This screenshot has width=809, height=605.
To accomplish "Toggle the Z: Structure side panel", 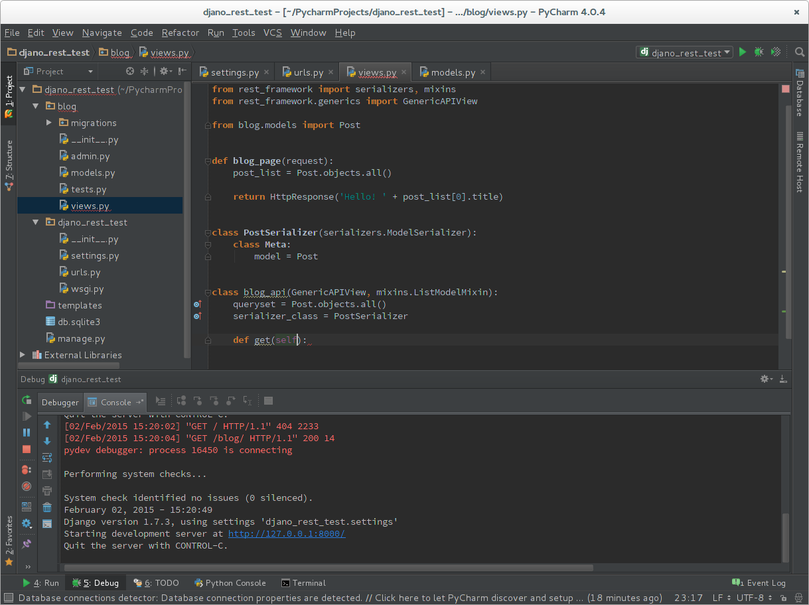I will pyautogui.click(x=9, y=165).
